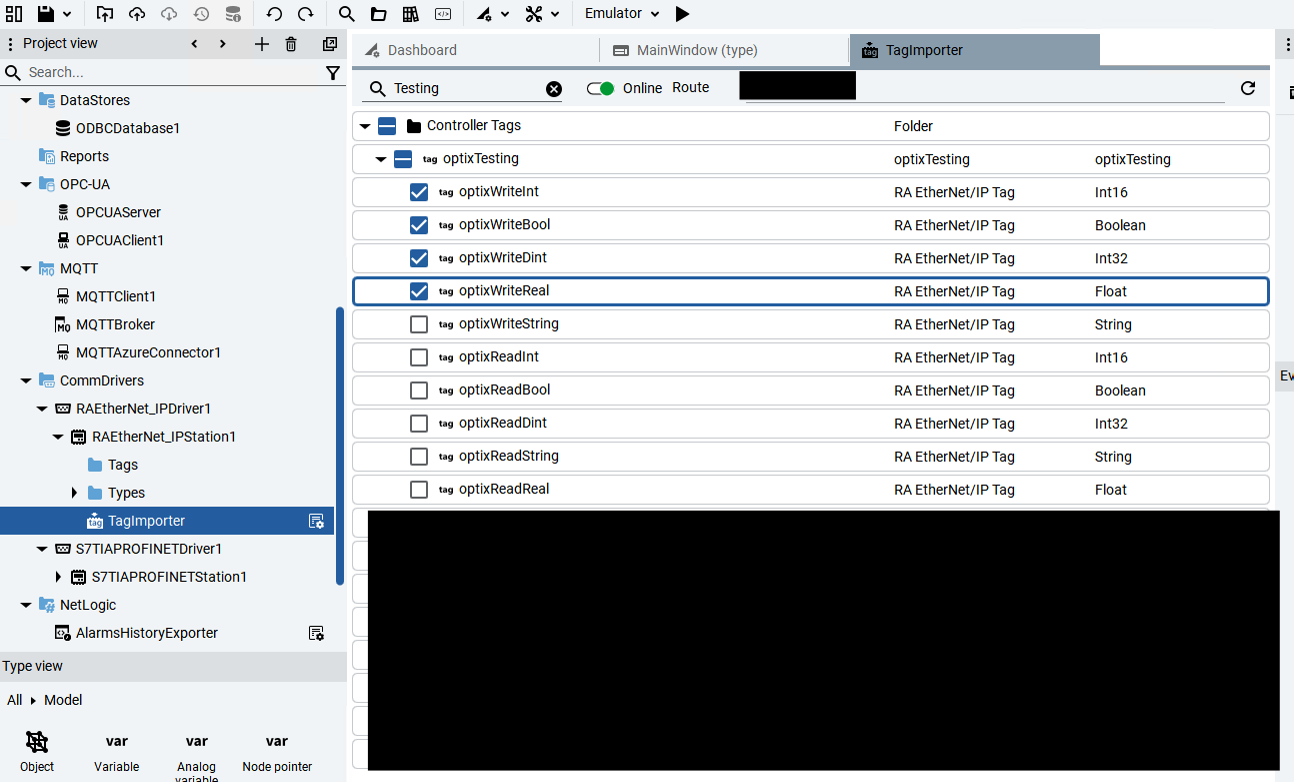The height and width of the screenshot is (782, 1294).
Task: Click the export project upload icon
Action: point(105,14)
